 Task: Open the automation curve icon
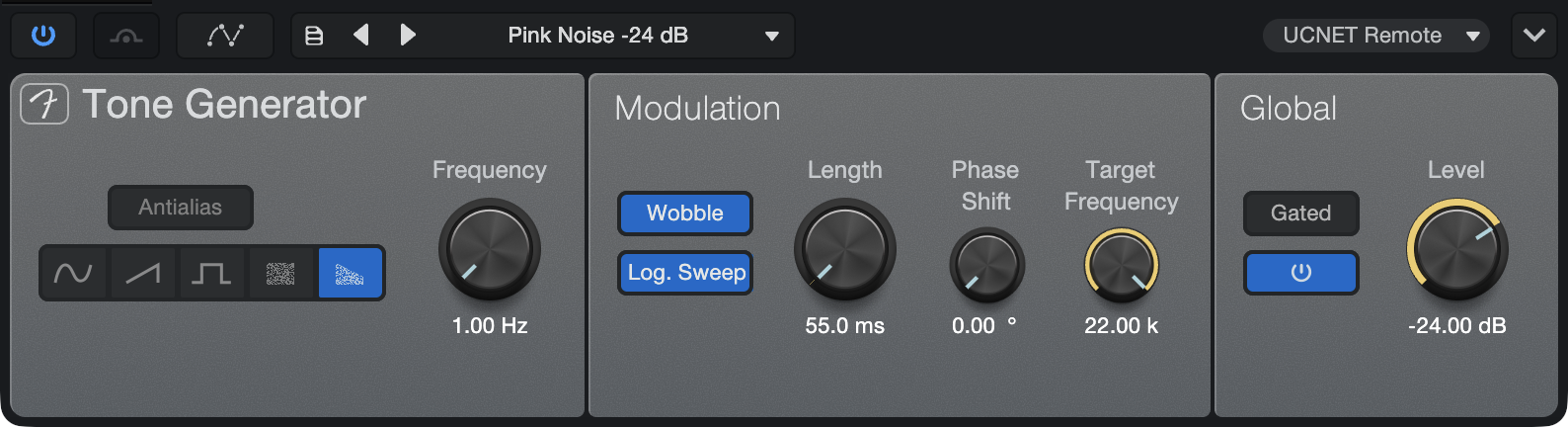click(225, 36)
